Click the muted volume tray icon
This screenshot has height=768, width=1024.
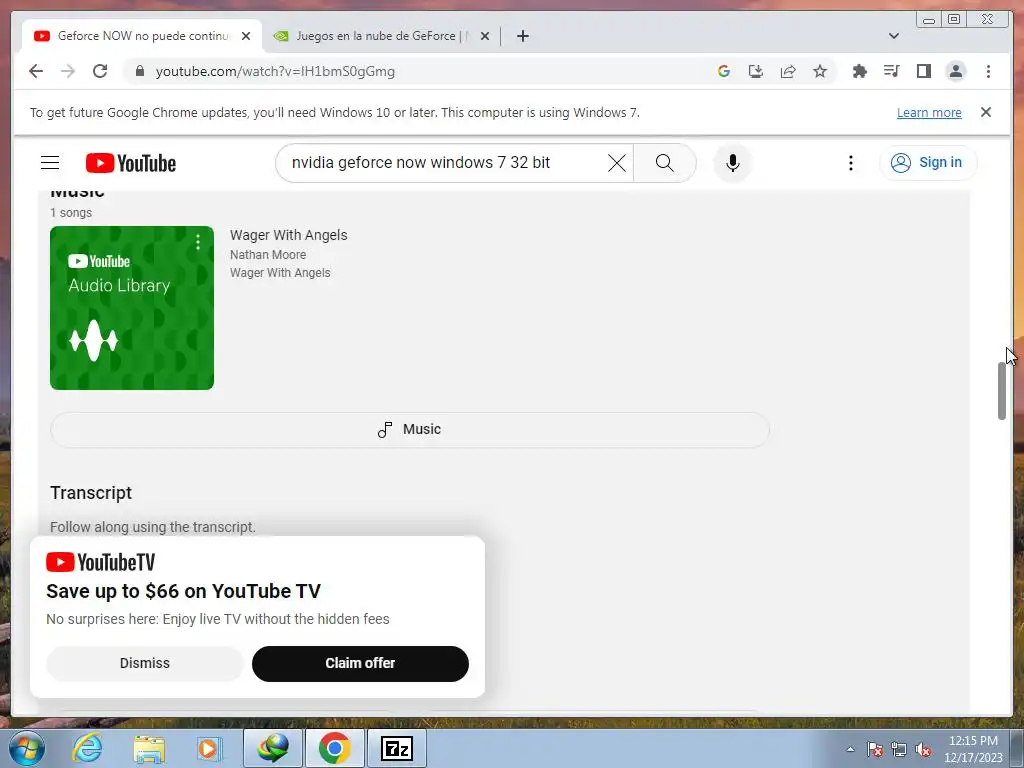[x=923, y=749]
